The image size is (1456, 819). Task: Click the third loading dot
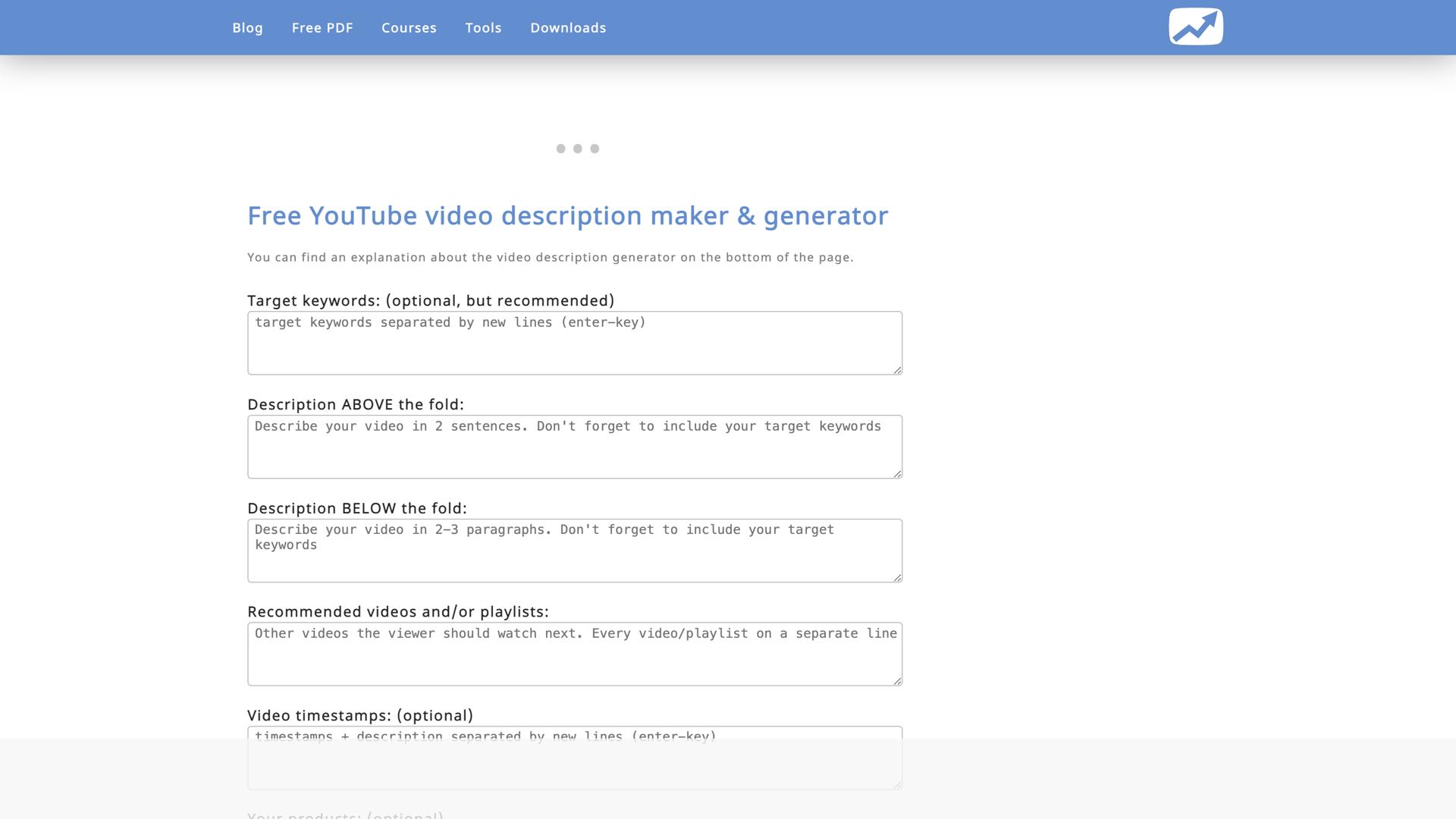tap(595, 149)
